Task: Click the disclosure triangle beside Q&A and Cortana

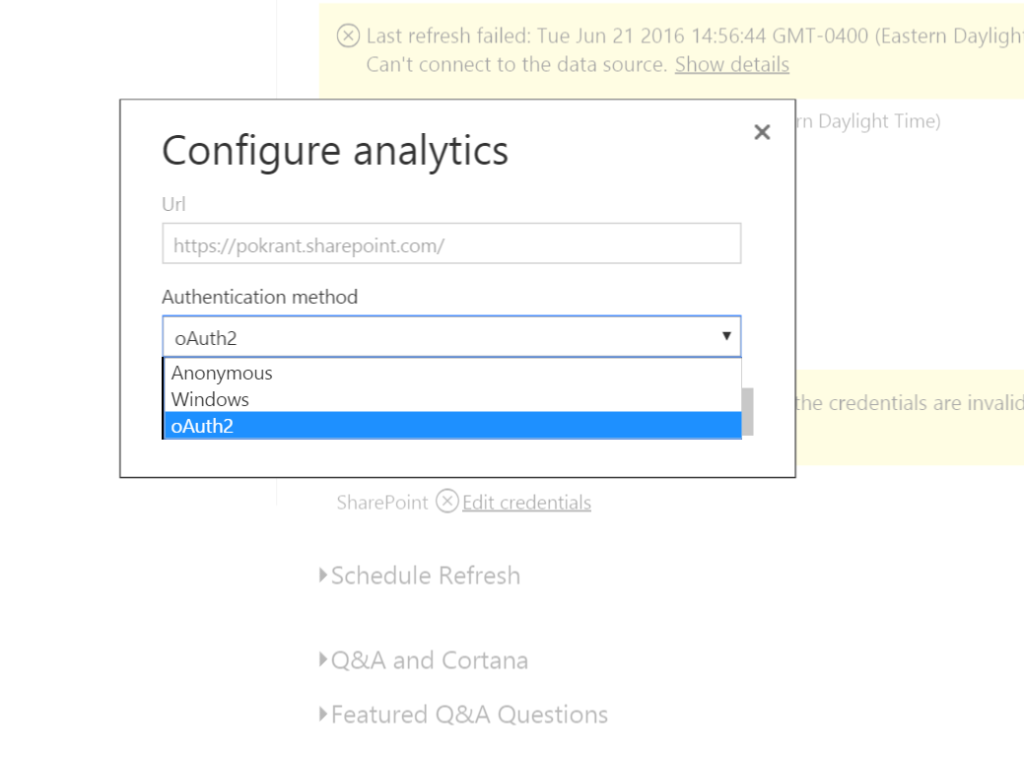Action: tap(322, 660)
